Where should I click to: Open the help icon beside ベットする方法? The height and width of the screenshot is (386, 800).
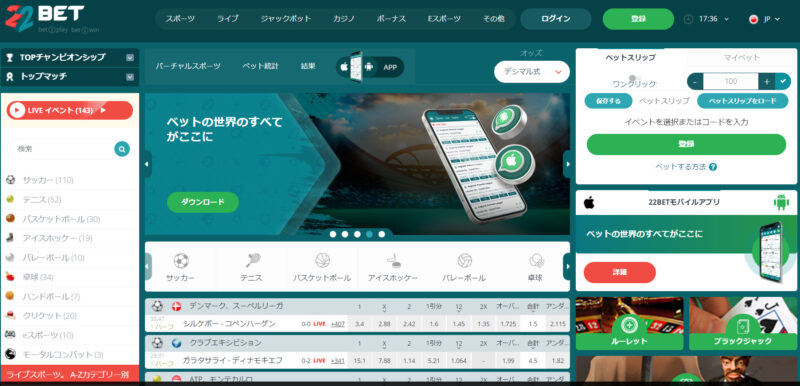713,167
